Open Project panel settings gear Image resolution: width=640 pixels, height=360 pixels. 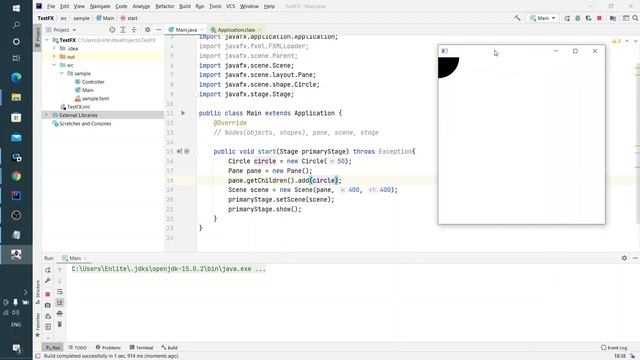click(x=147, y=30)
